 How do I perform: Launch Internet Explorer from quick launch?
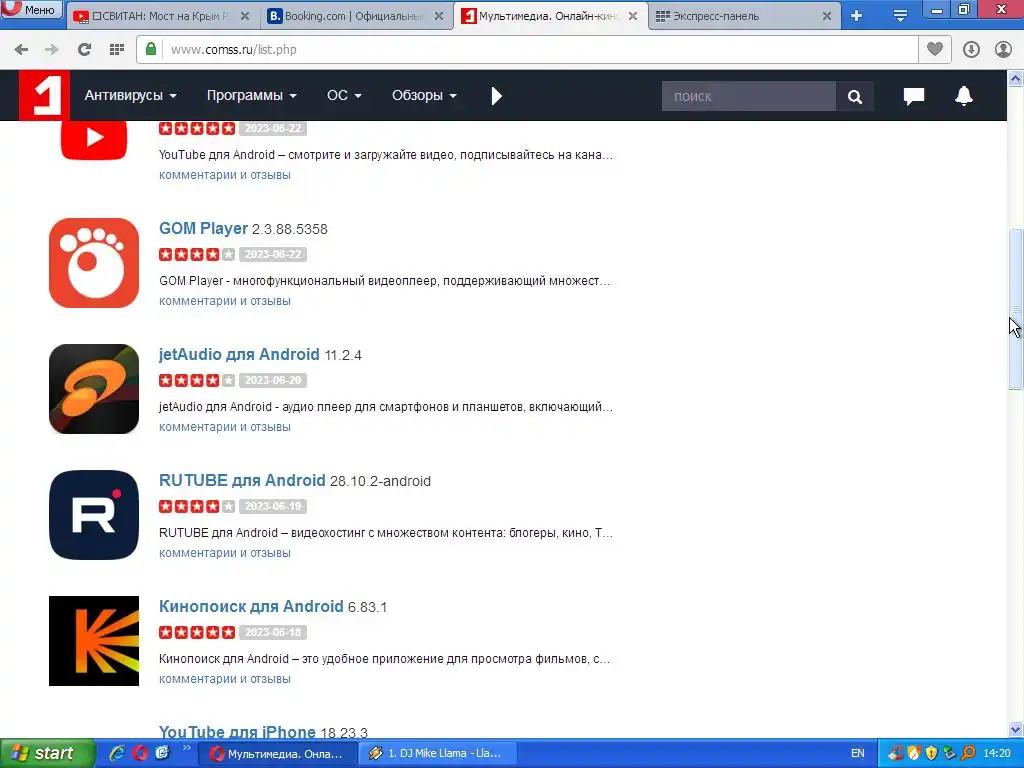(118, 753)
